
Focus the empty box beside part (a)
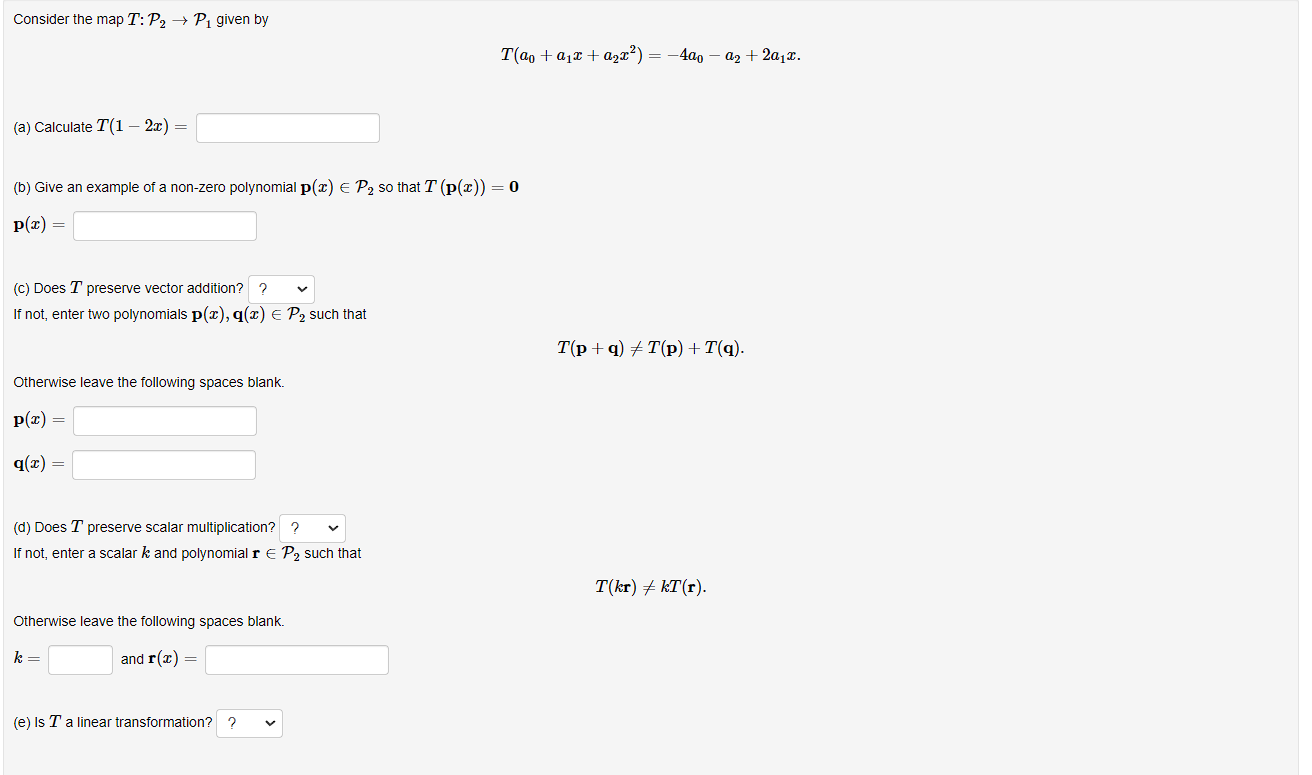pyautogui.click(x=287, y=128)
